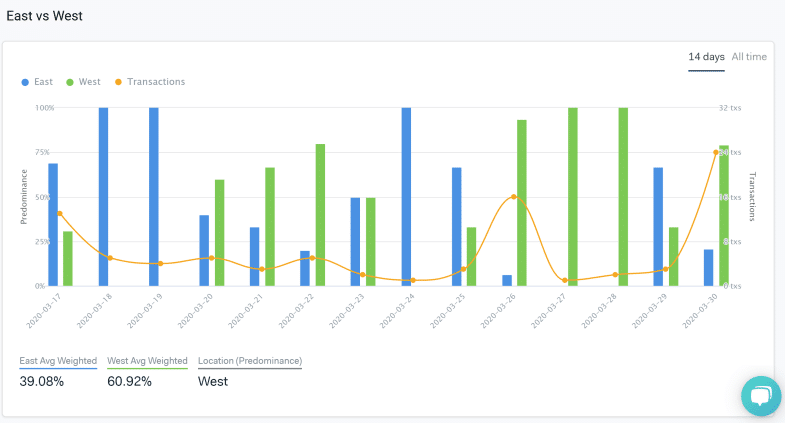Click the East Avg Weighted label

(58, 360)
